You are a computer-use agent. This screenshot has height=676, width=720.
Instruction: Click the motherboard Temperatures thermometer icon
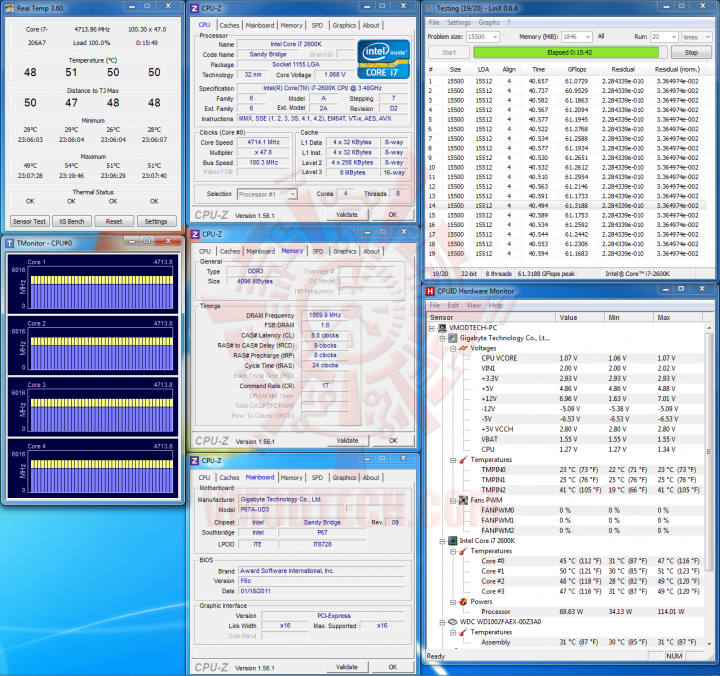463,460
